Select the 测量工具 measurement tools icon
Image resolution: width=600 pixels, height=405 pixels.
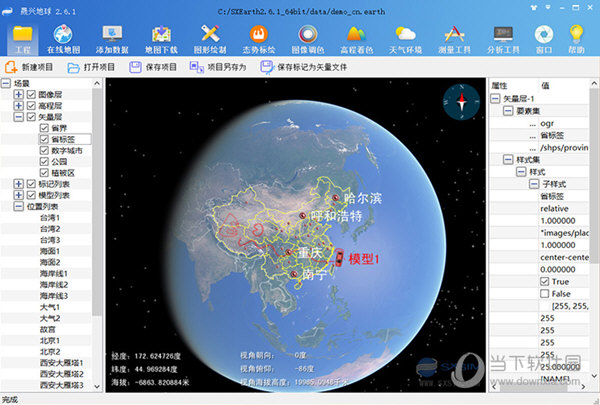(454, 34)
